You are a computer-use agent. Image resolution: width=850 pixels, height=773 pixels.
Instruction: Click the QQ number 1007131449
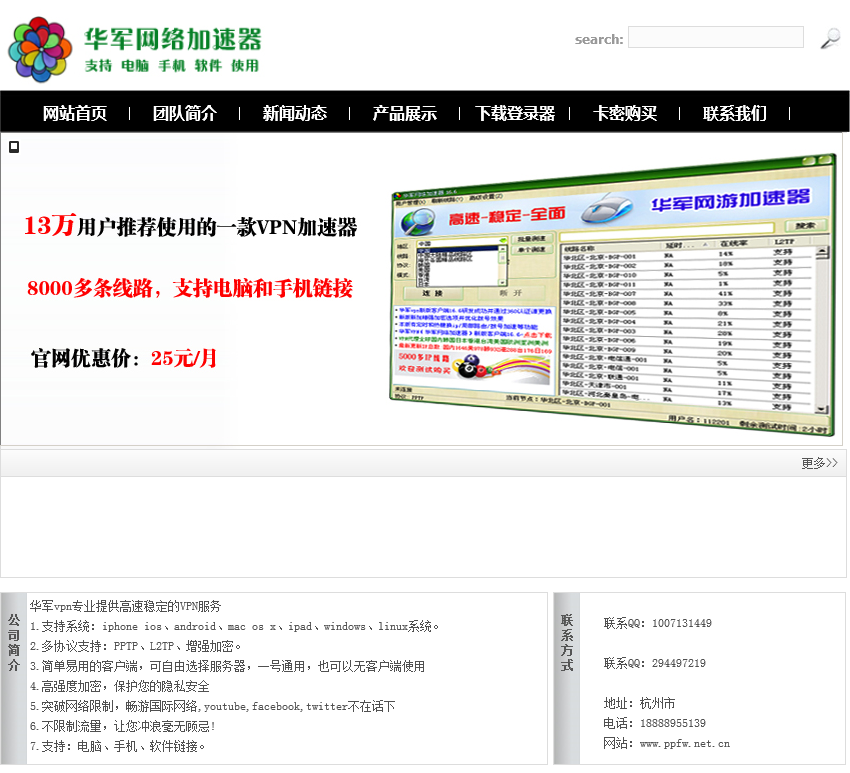click(x=682, y=623)
